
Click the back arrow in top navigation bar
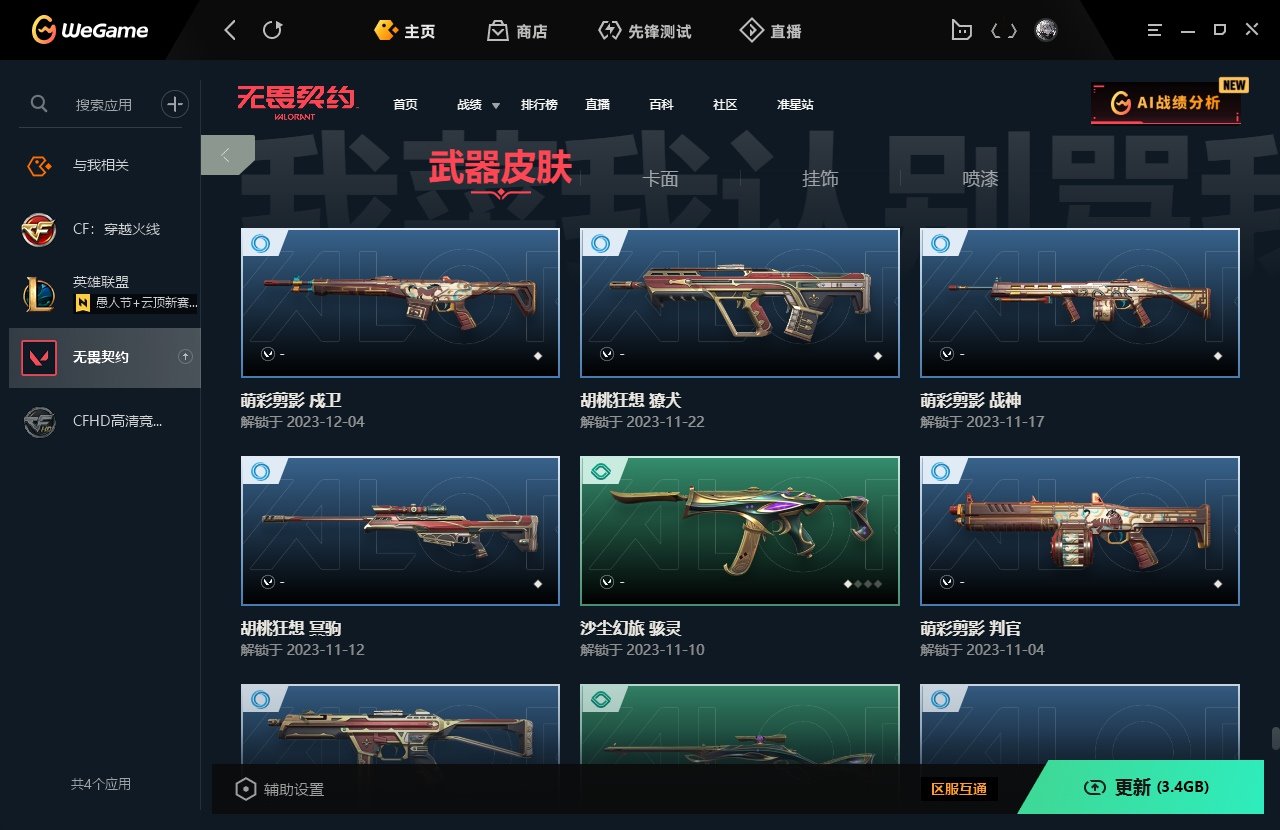[x=230, y=31]
